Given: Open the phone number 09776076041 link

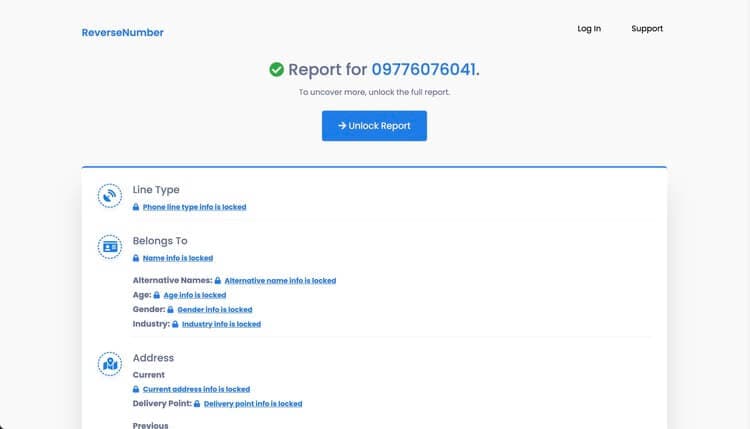Looking at the screenshot, I should point(424,69).
